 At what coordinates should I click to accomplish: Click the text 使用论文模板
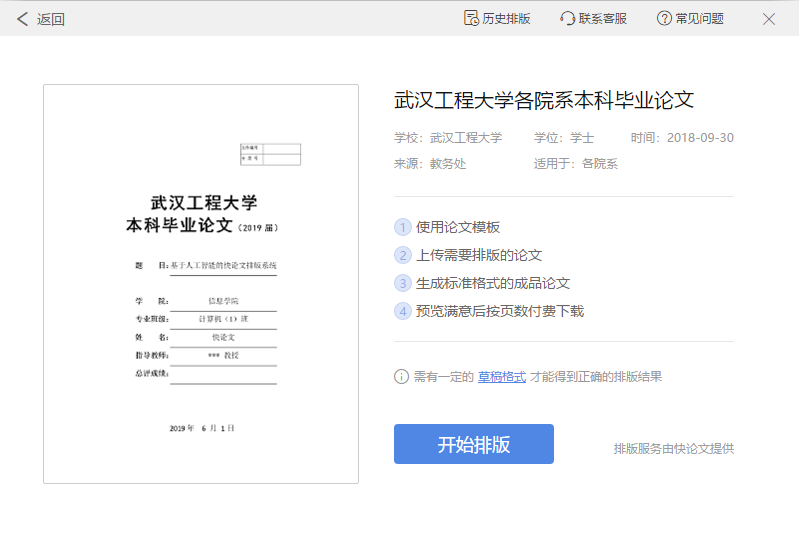[458, 227]
